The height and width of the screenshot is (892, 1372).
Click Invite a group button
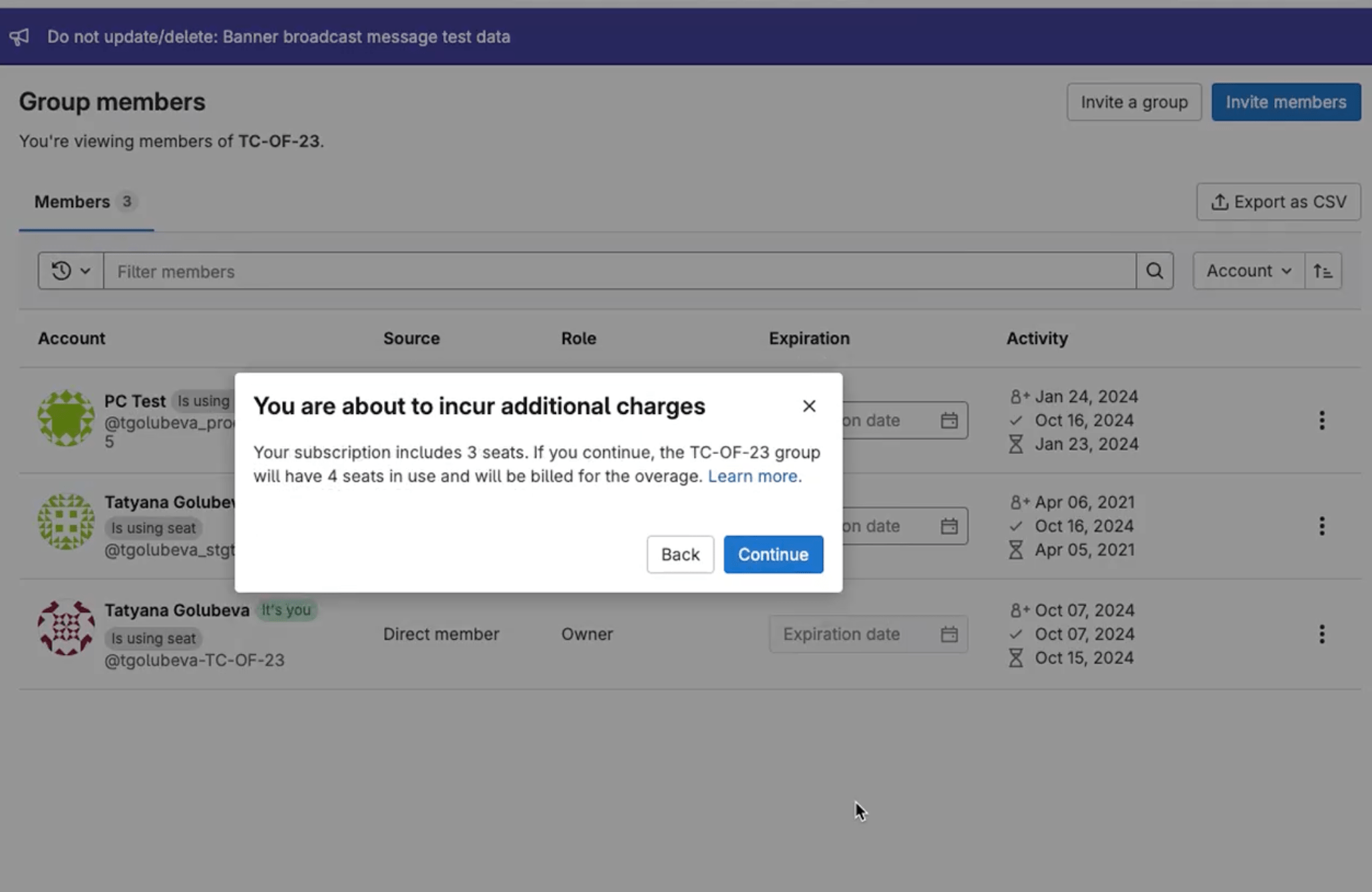pyautogui.click(x=1134, y=102)
